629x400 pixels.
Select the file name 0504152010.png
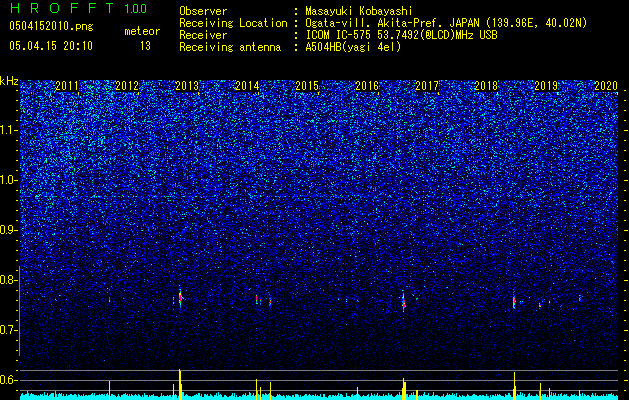(51, 27)
